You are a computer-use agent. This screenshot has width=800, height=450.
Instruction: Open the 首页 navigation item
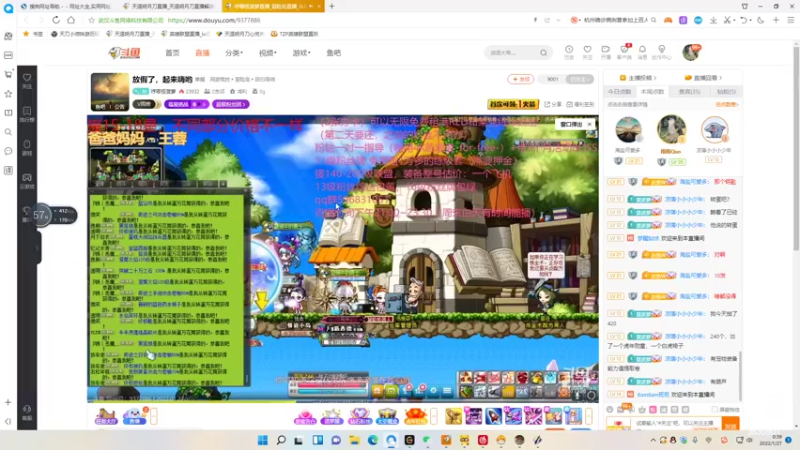click(x=172, y=53)
